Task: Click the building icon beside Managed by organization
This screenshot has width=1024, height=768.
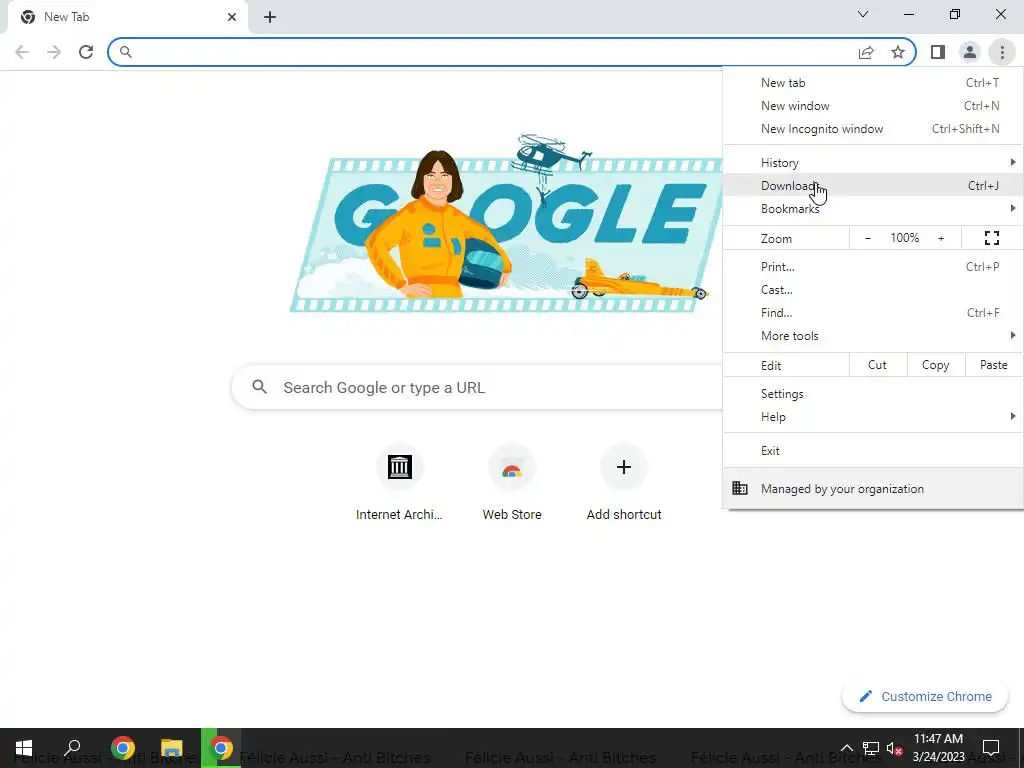Action: point(740,488)
